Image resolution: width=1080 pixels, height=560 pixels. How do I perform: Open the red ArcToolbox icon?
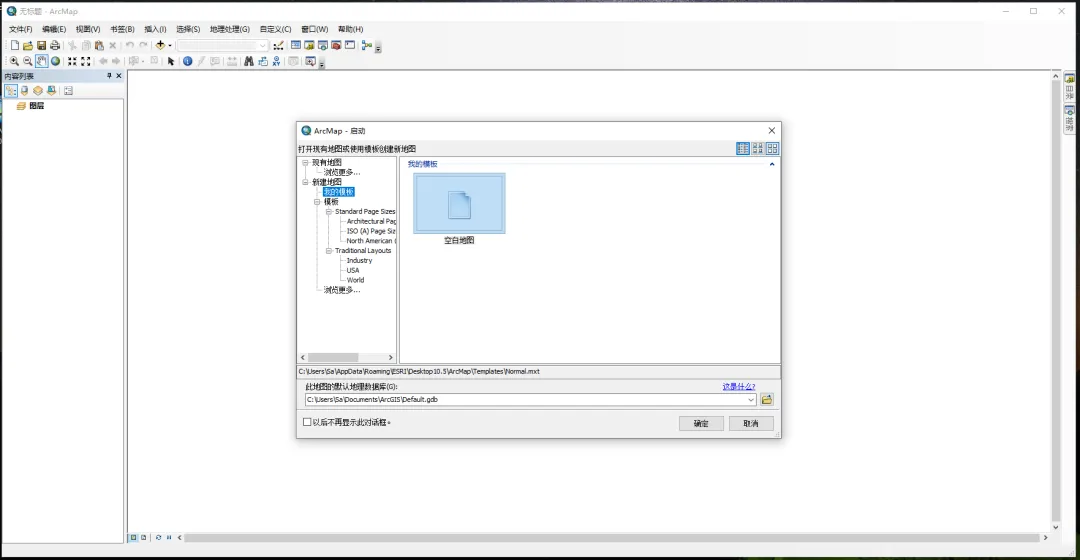click(336, 45)
